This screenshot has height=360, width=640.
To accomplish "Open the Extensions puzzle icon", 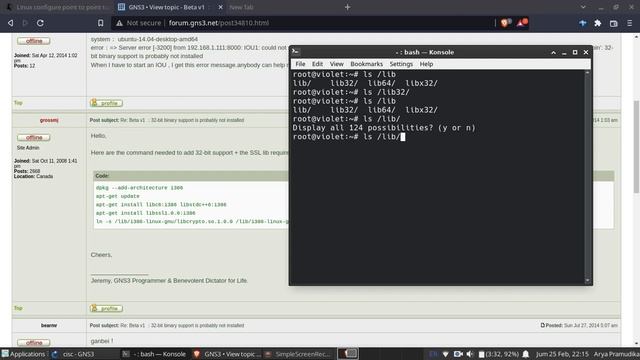I will [598, 23].
